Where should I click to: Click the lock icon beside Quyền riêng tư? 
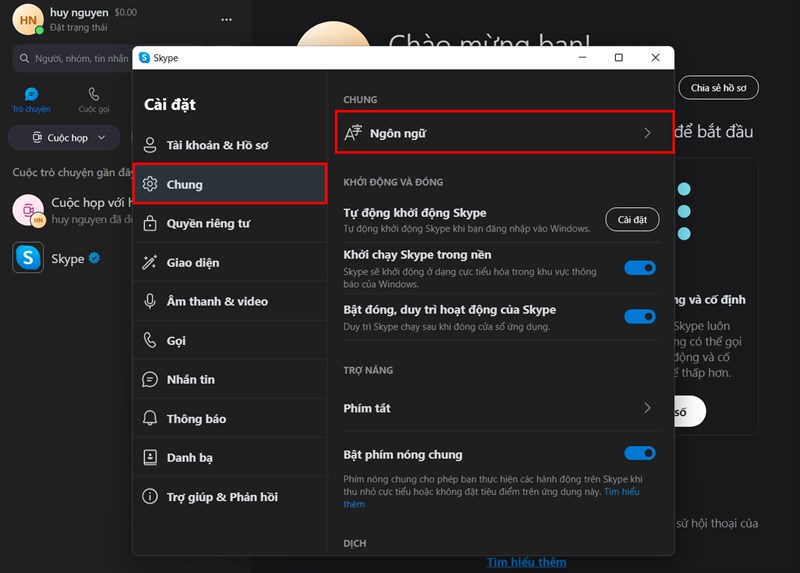(150, 223)
